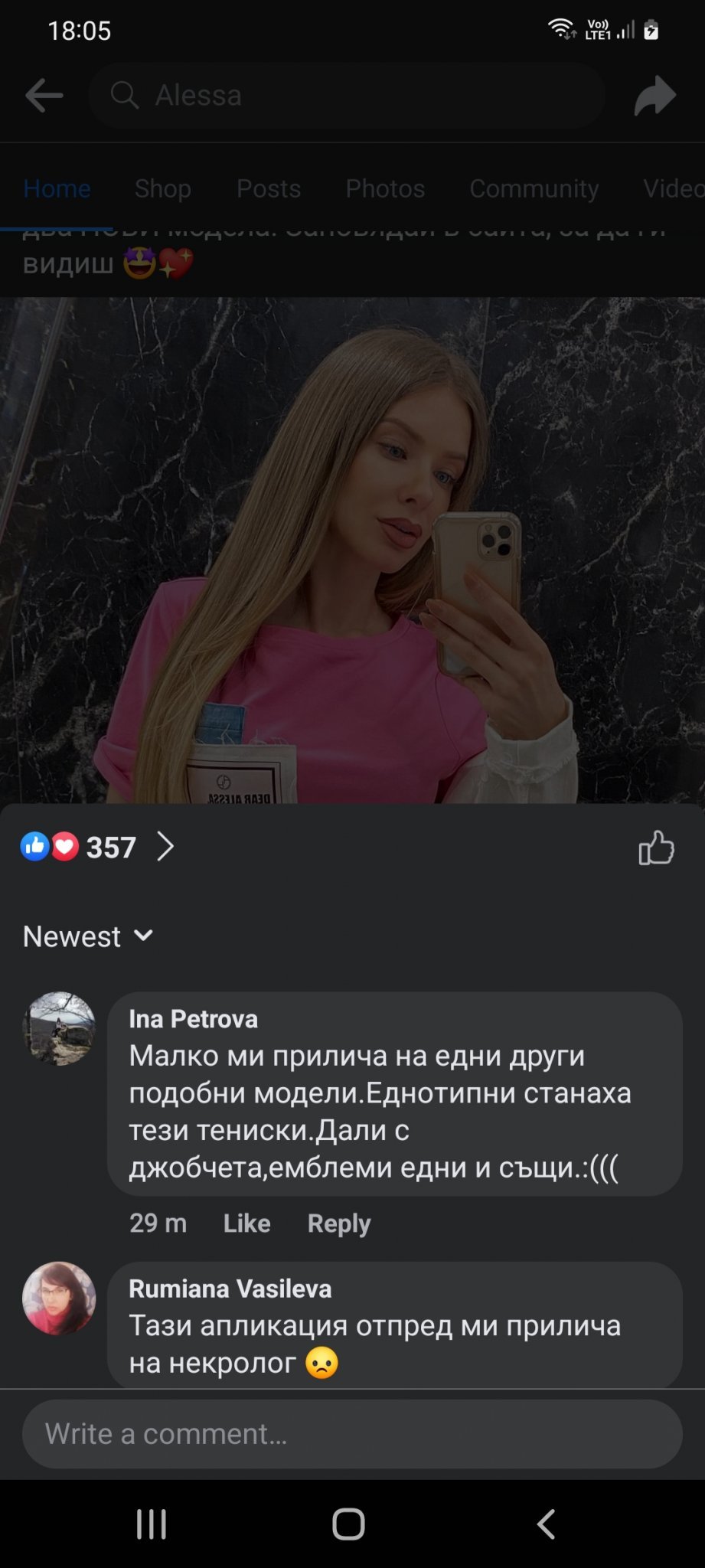Open the Posts tab

pyautogui.click(x=269, y=188)
